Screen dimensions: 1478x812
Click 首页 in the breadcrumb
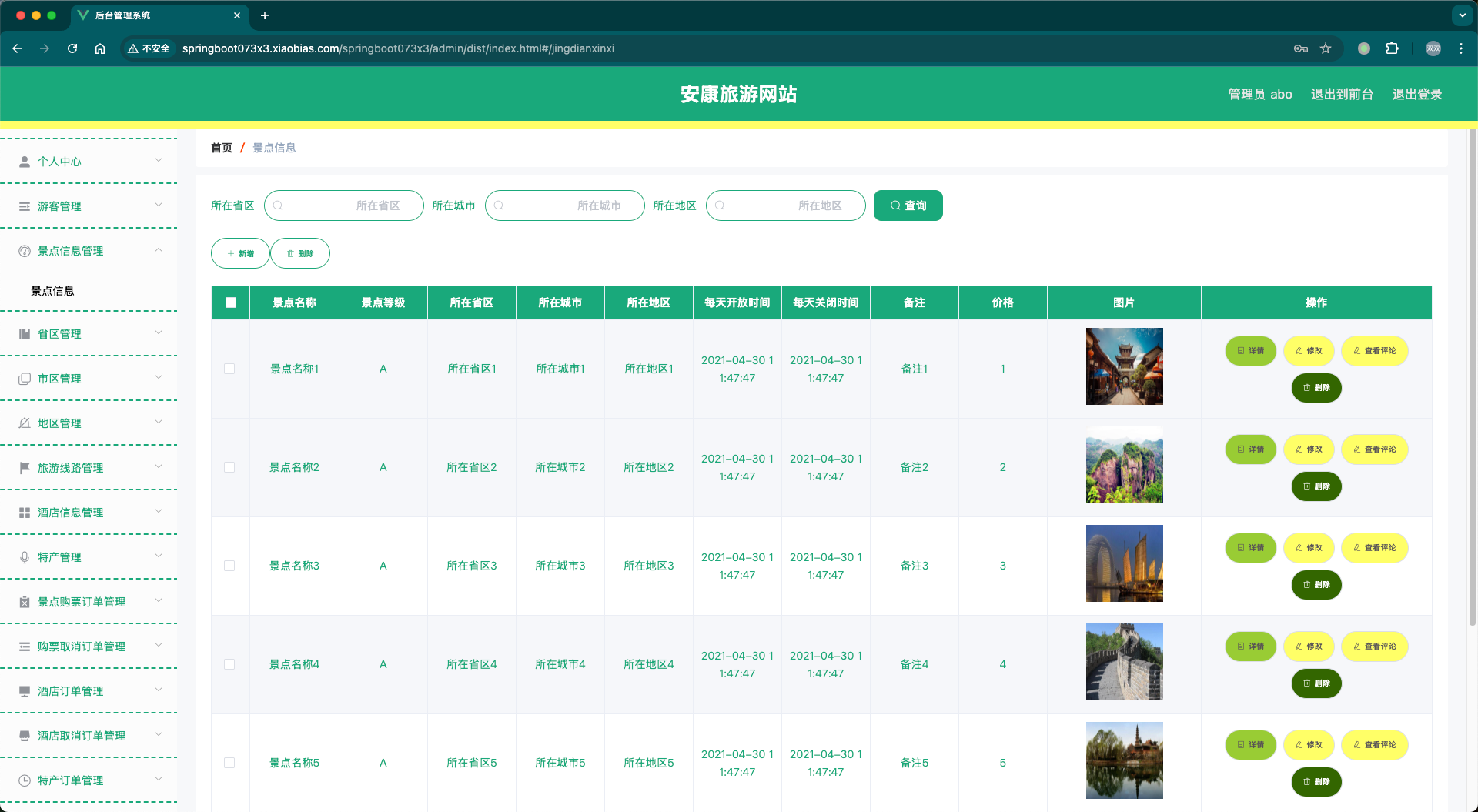pyautogui.click(x=222, y=148)
